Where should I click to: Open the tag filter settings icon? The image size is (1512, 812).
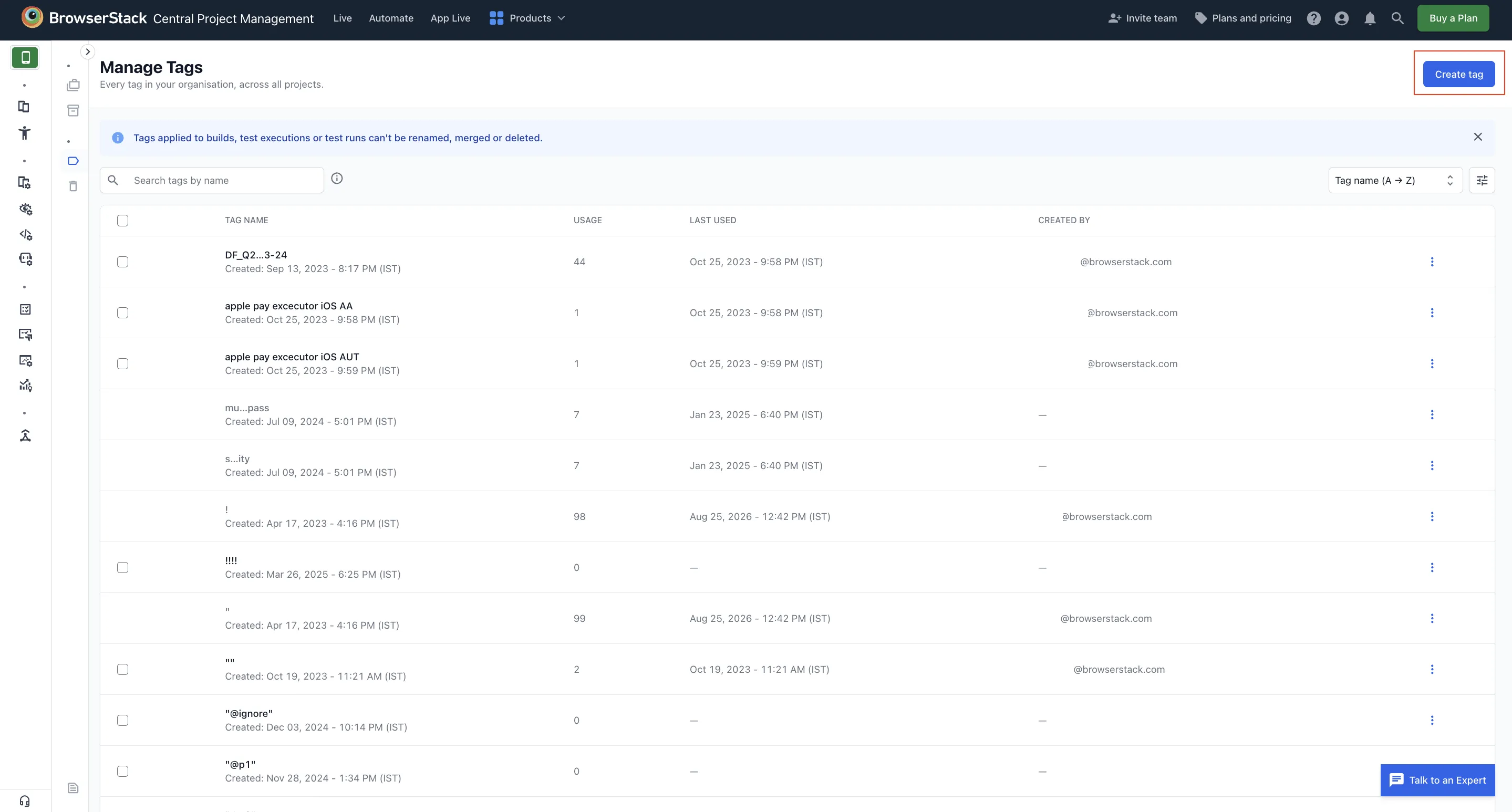pos(1482,180)
